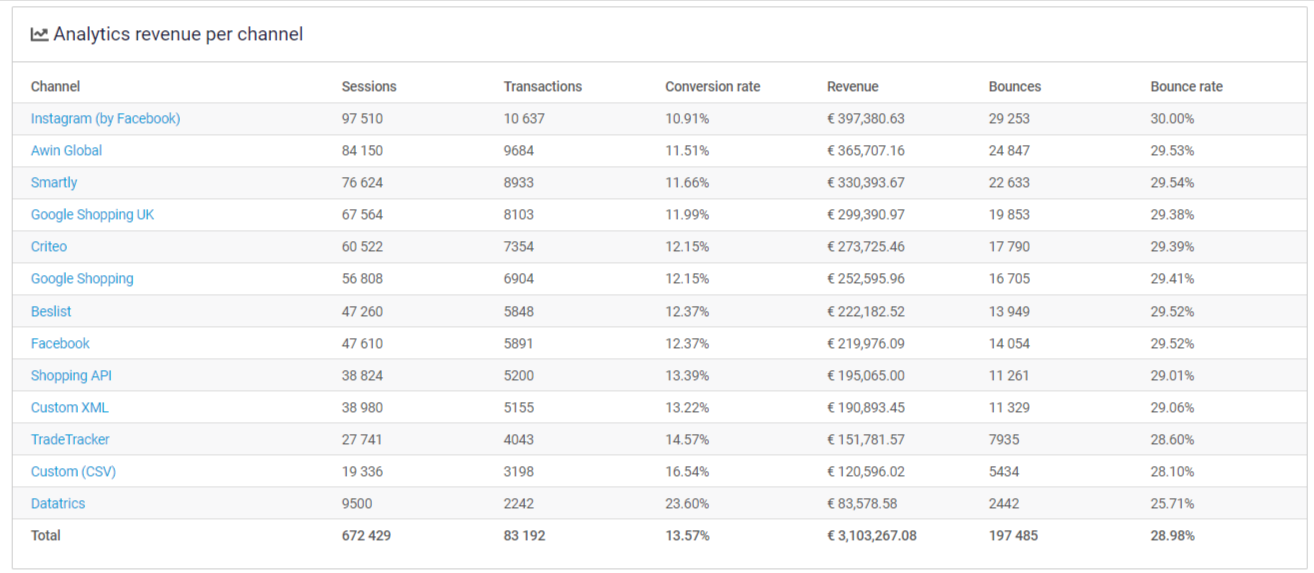Image resolution: width=1314 pixels, height=573 pixels.
Task: Click the Conversion rate column header
Action: [x=713, y=86]
